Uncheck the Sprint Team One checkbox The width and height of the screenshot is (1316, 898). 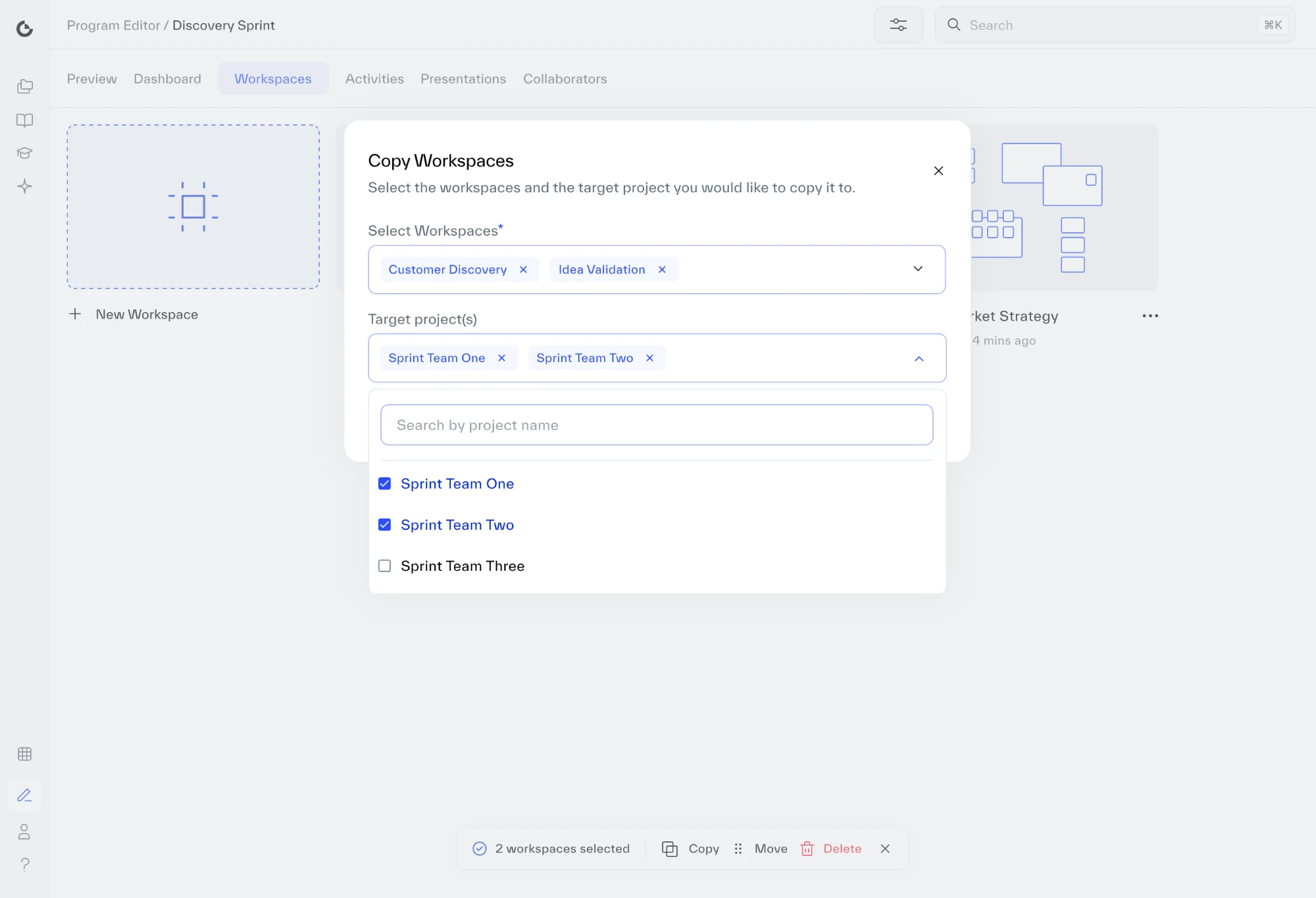(x=385, y=483)
